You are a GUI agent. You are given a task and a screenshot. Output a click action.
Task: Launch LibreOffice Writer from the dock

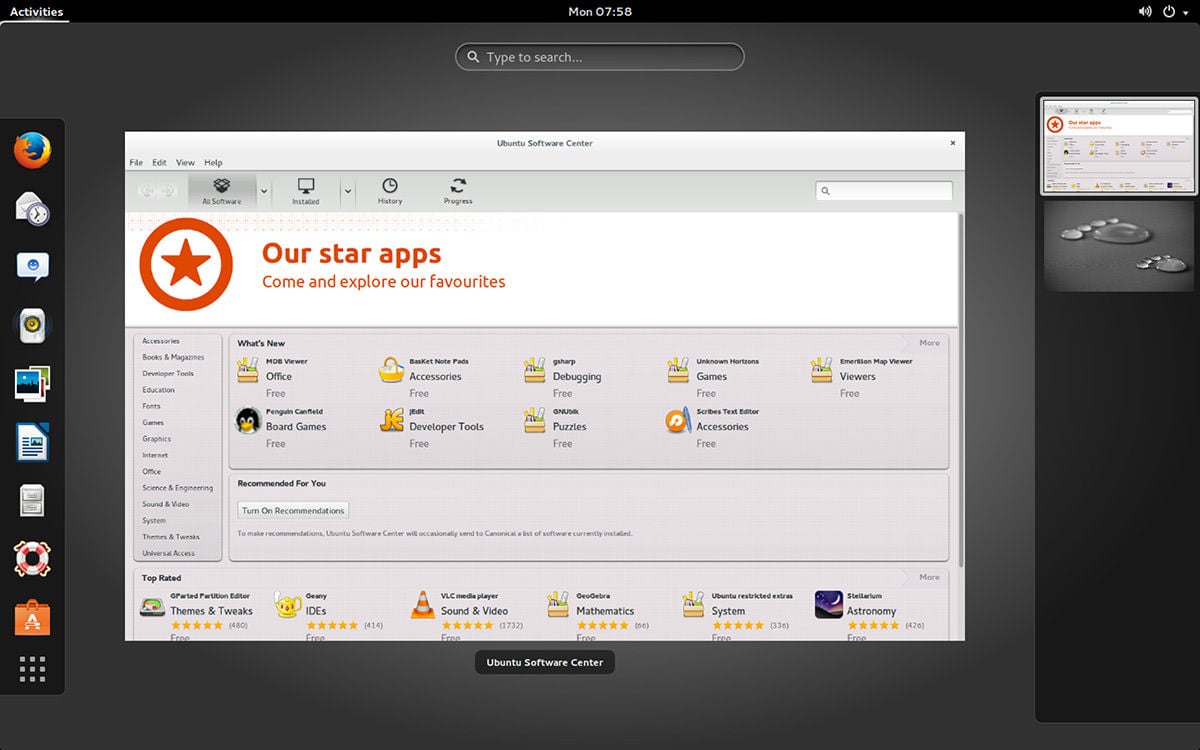point(32,442)
